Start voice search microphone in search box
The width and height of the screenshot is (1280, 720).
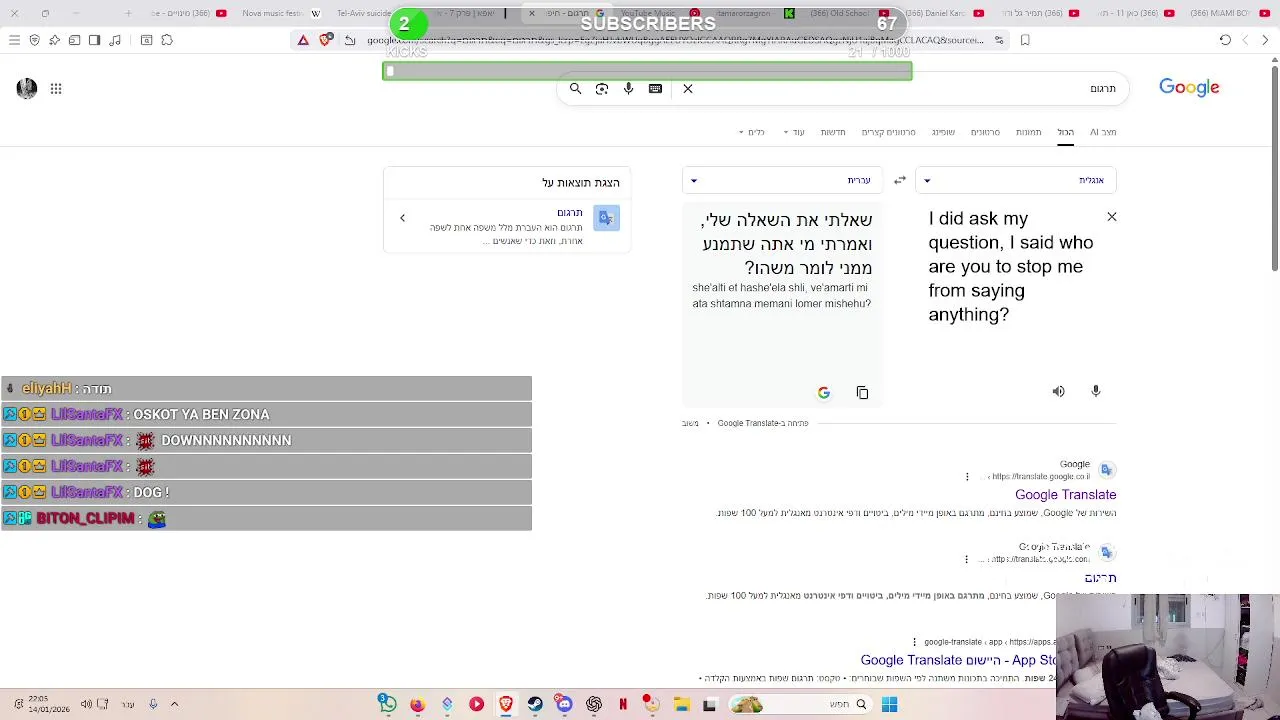628,89
